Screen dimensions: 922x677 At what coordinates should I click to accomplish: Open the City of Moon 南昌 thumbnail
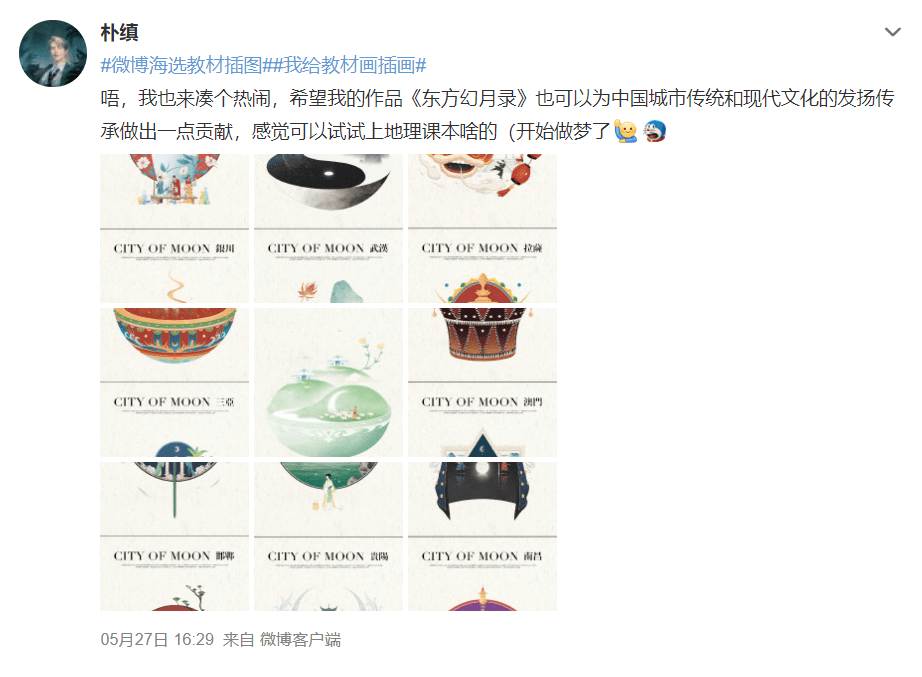point(483,536)
